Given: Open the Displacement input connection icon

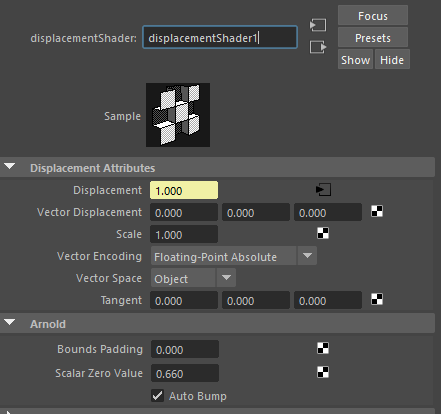Looking at the screenshot, I should coord(323,190).
